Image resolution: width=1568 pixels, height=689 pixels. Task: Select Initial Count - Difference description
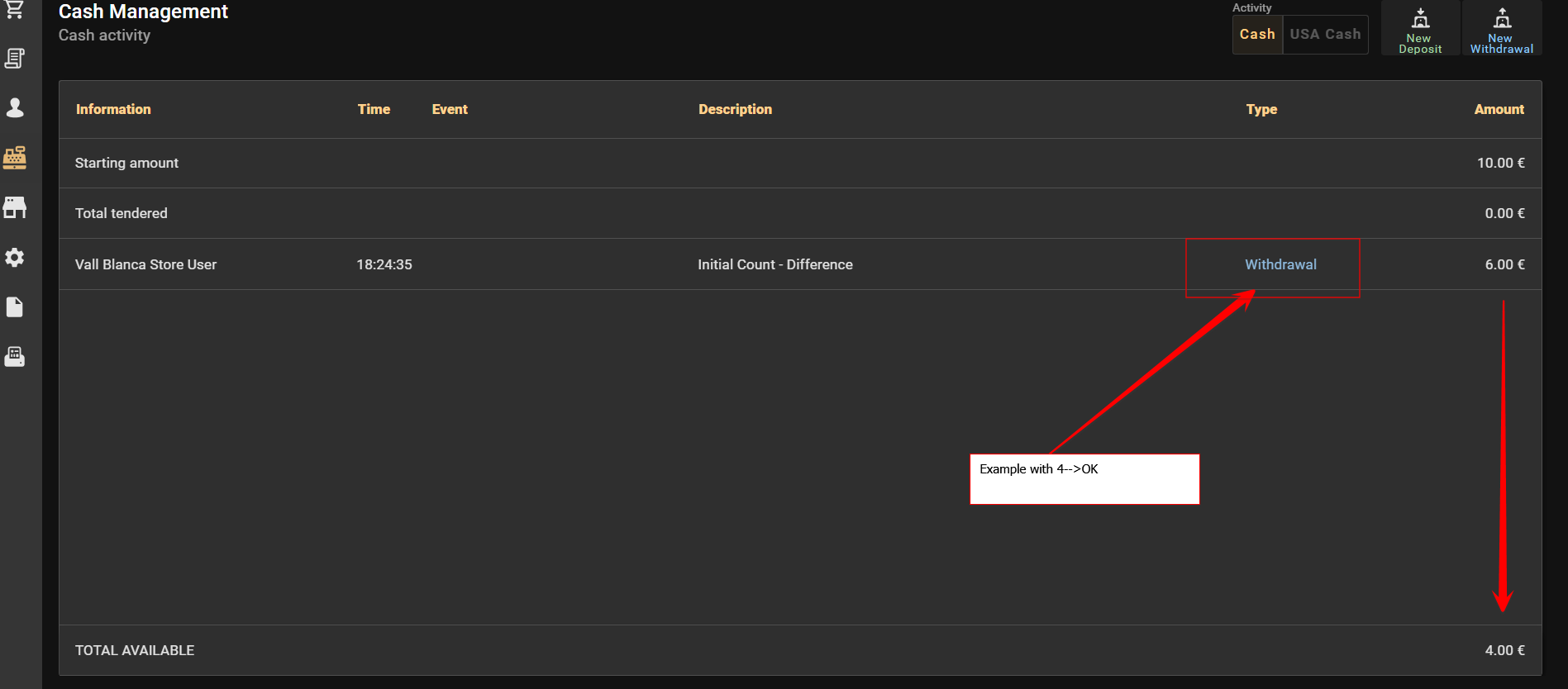point(775,264)
